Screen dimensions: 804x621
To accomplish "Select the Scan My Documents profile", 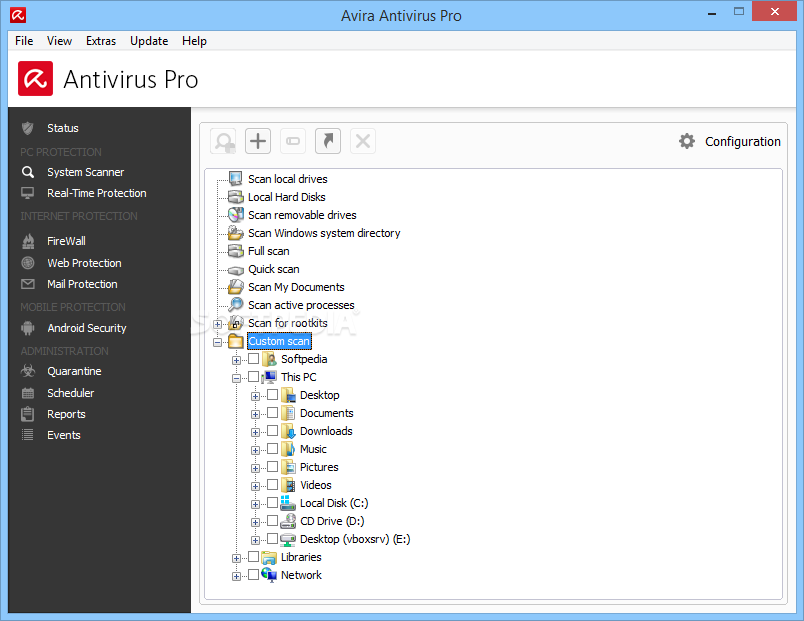I will (x=296, y=287).
